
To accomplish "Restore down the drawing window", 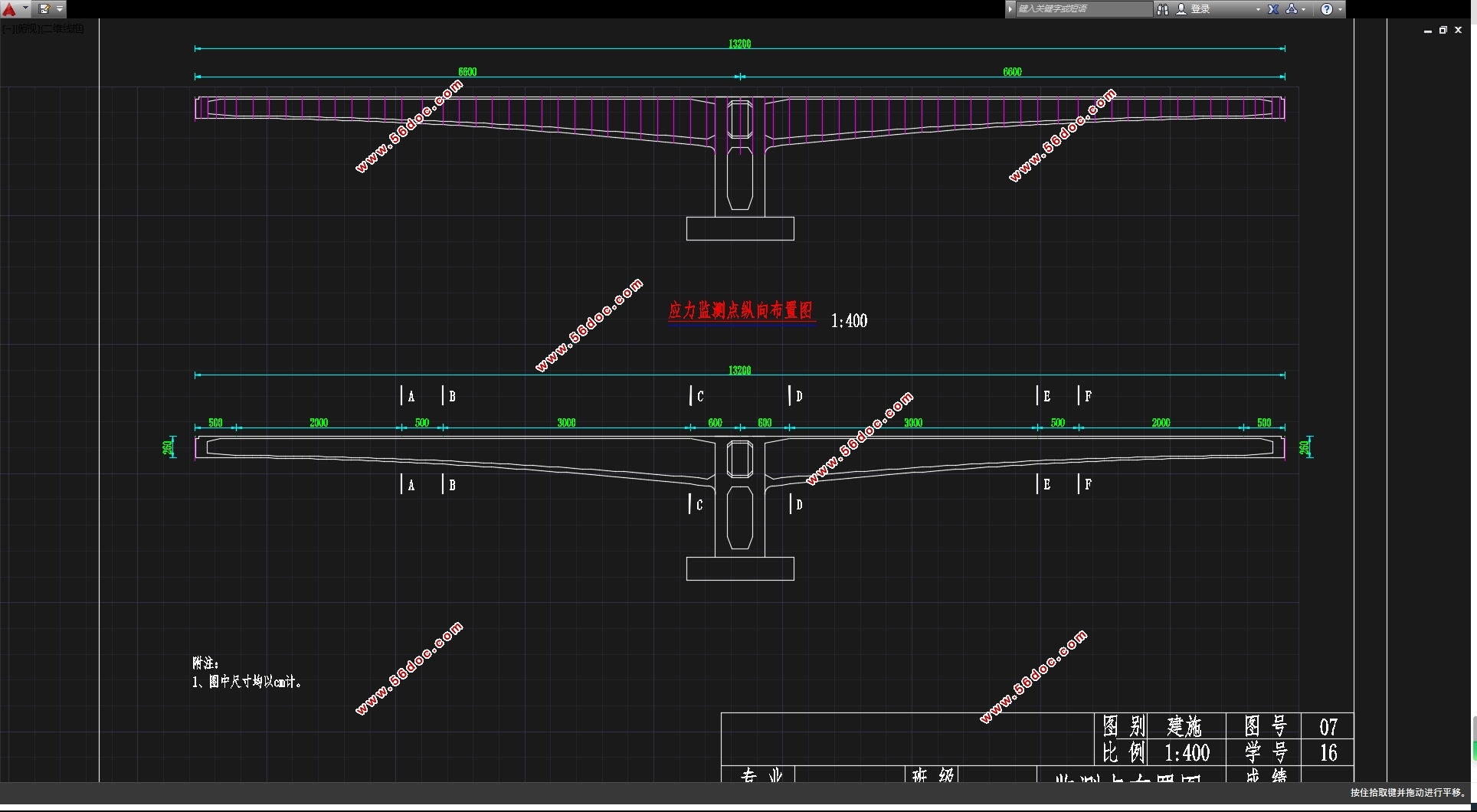I will click(x=1443, y=30).
